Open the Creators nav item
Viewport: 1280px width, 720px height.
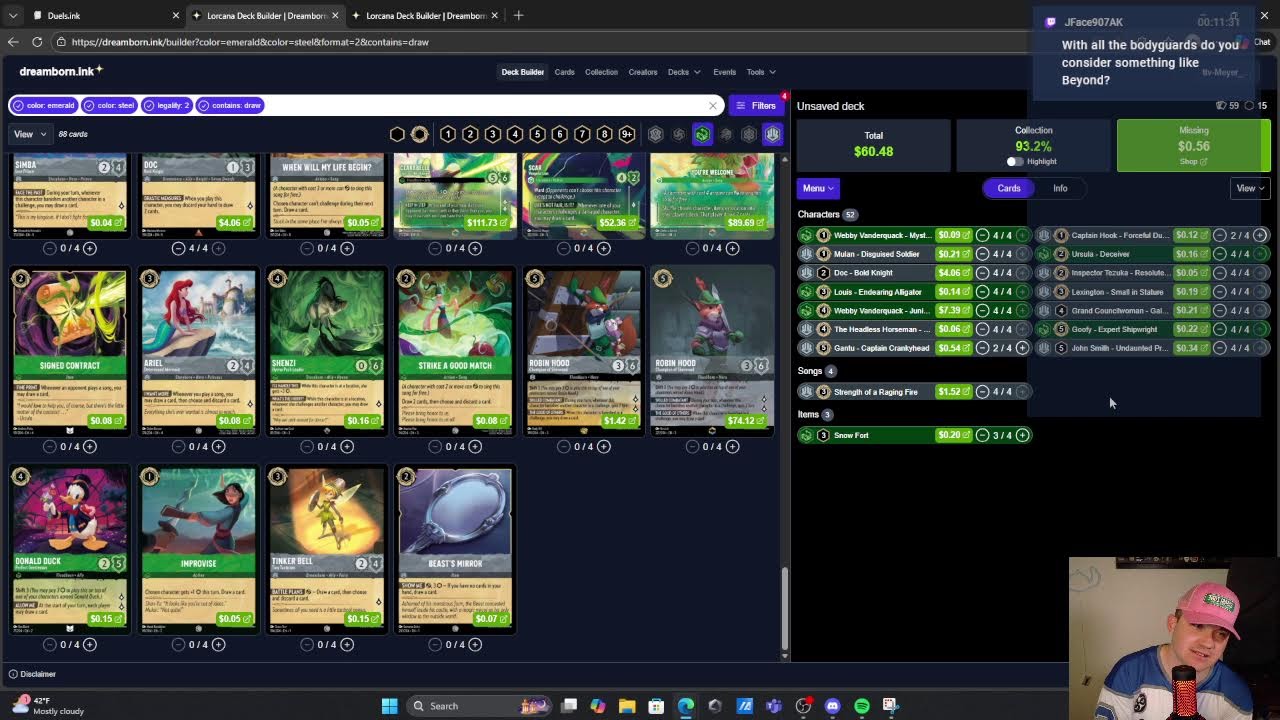pos(642,72)
